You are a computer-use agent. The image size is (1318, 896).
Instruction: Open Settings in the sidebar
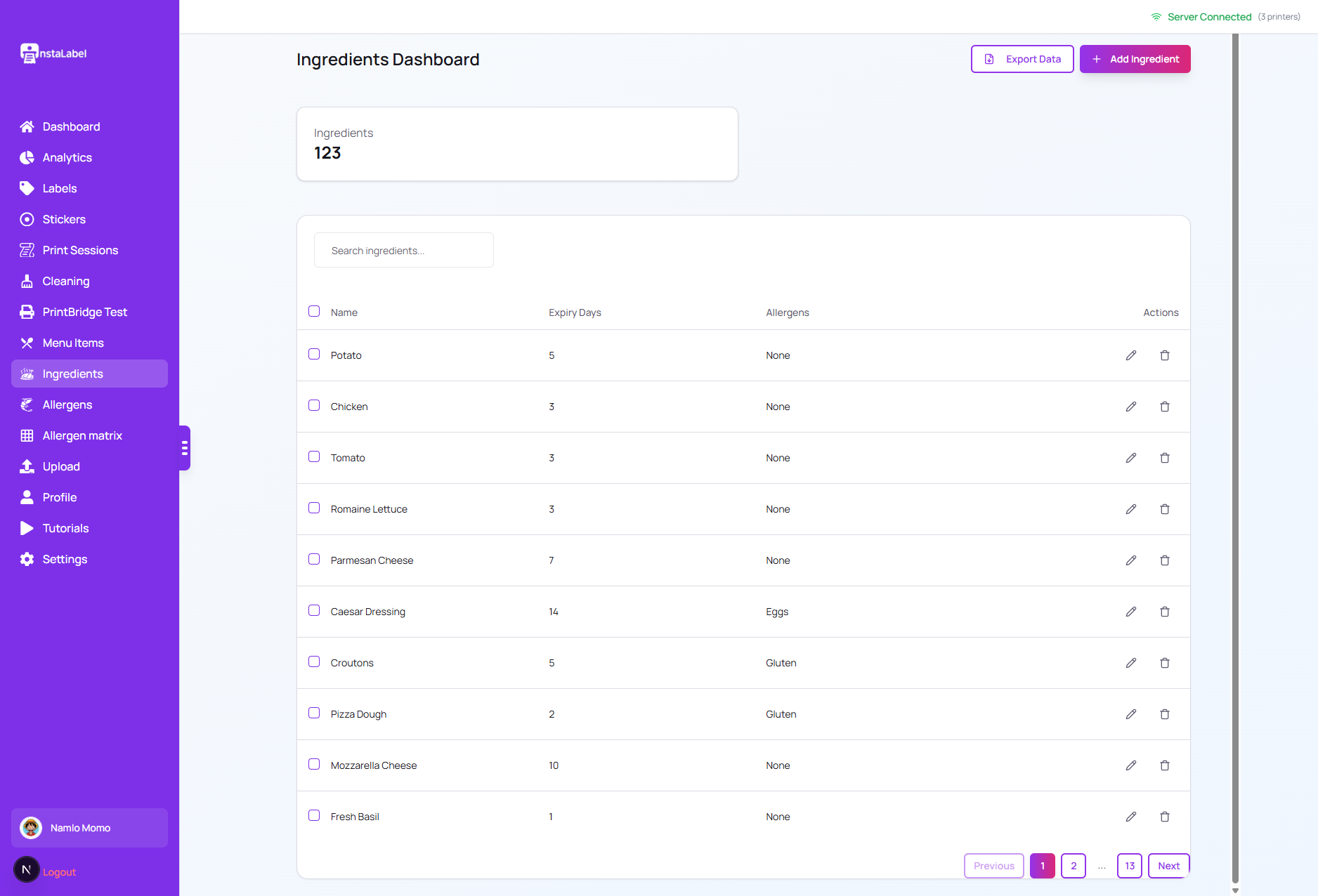coord(89,559)
